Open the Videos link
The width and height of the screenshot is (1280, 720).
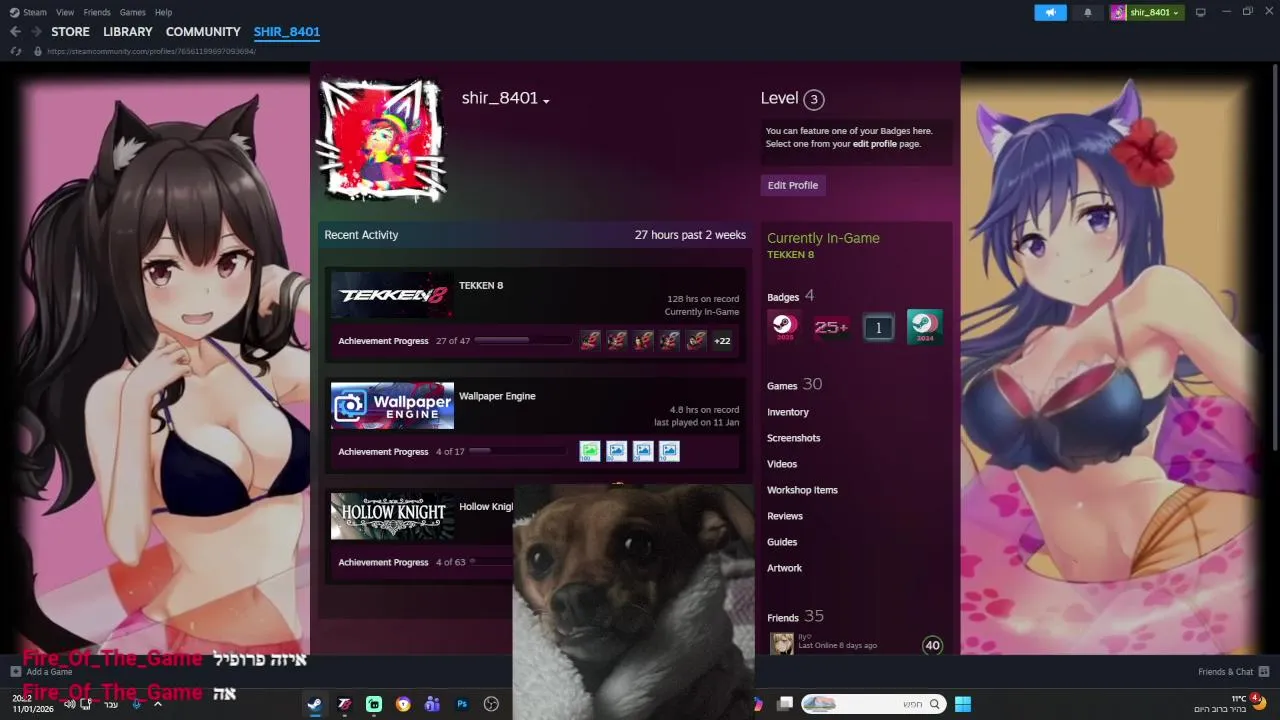[x=782, y=464]
